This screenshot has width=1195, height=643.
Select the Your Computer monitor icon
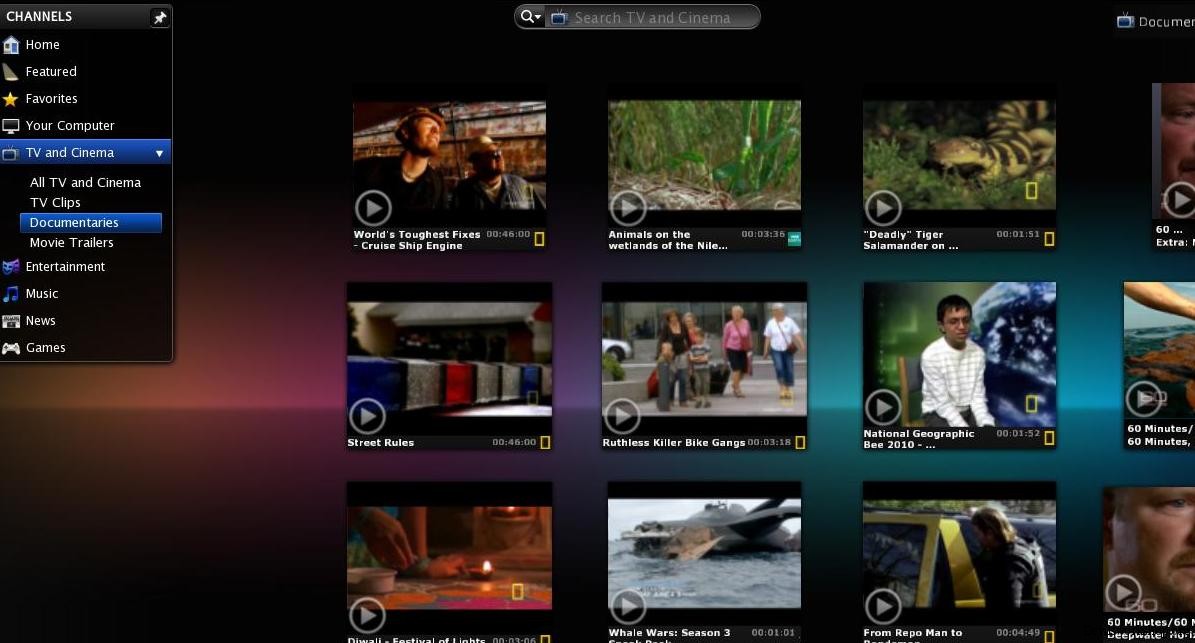[x=11, y=126]
